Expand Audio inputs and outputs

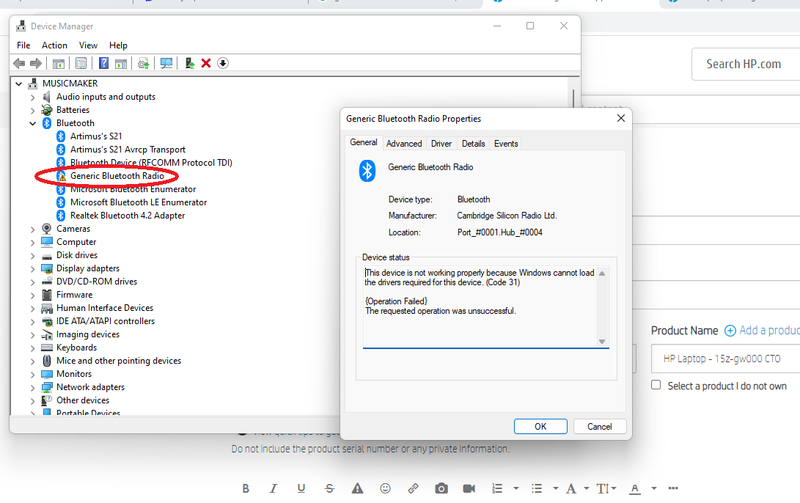click(33, 97)
